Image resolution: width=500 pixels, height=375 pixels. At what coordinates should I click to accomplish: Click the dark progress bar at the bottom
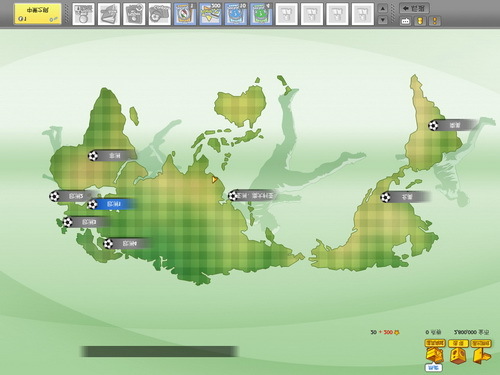click(x=159, y=351)
